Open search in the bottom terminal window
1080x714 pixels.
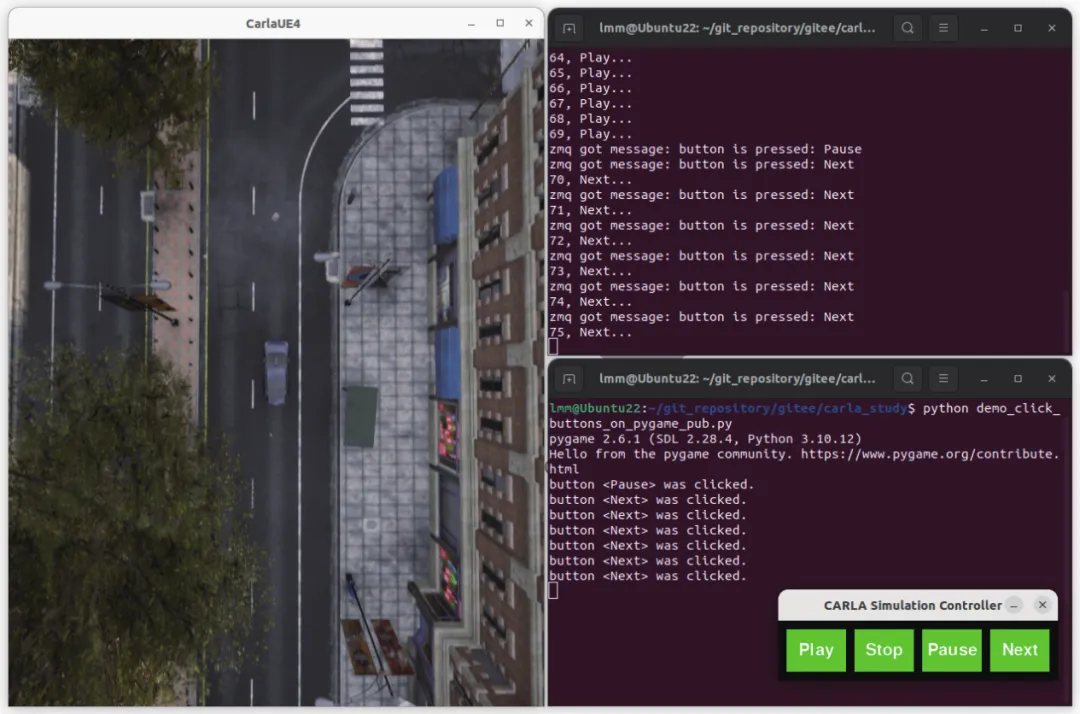coord(907,379)
